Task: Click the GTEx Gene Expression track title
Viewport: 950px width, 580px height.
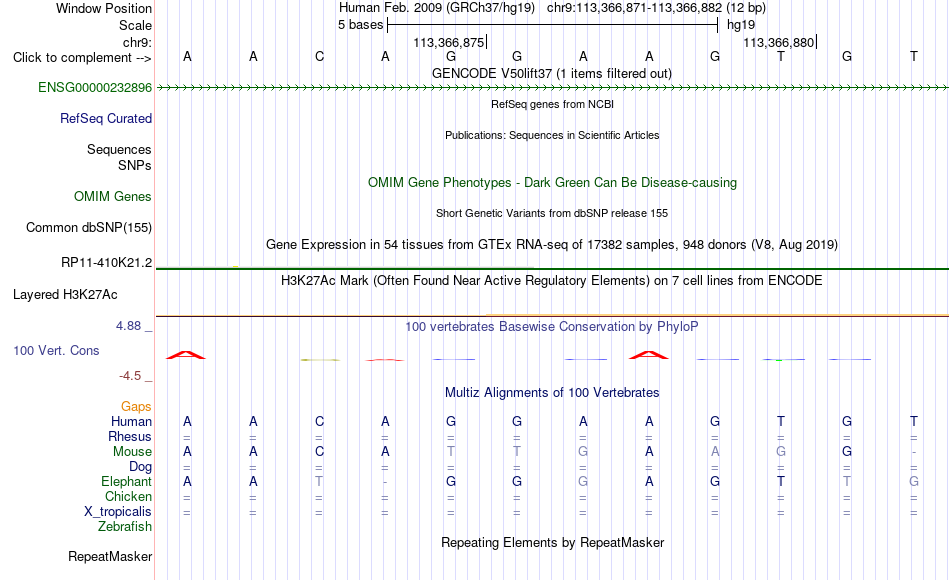Action: (x=552, y=244)
